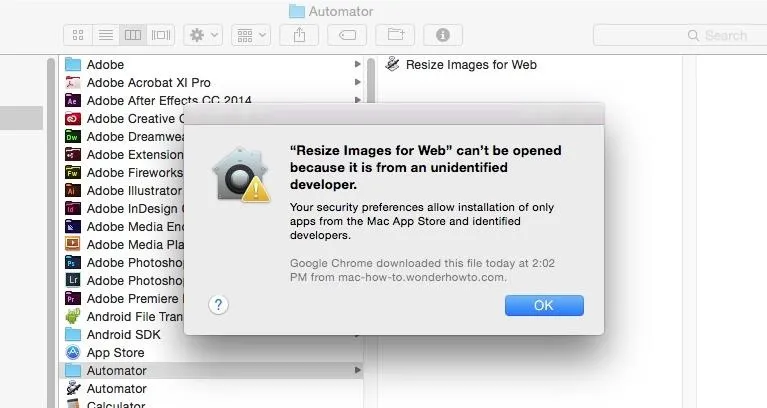Click the column's vertical scrollbar

[371, 80]
